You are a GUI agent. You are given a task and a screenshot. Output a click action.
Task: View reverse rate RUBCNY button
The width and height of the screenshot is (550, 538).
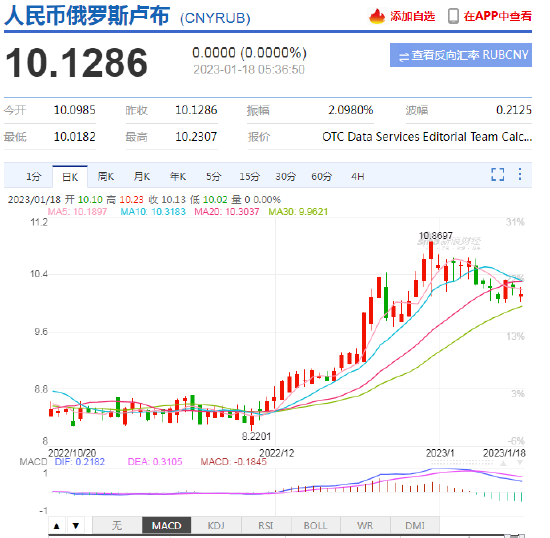pos(461,55)
